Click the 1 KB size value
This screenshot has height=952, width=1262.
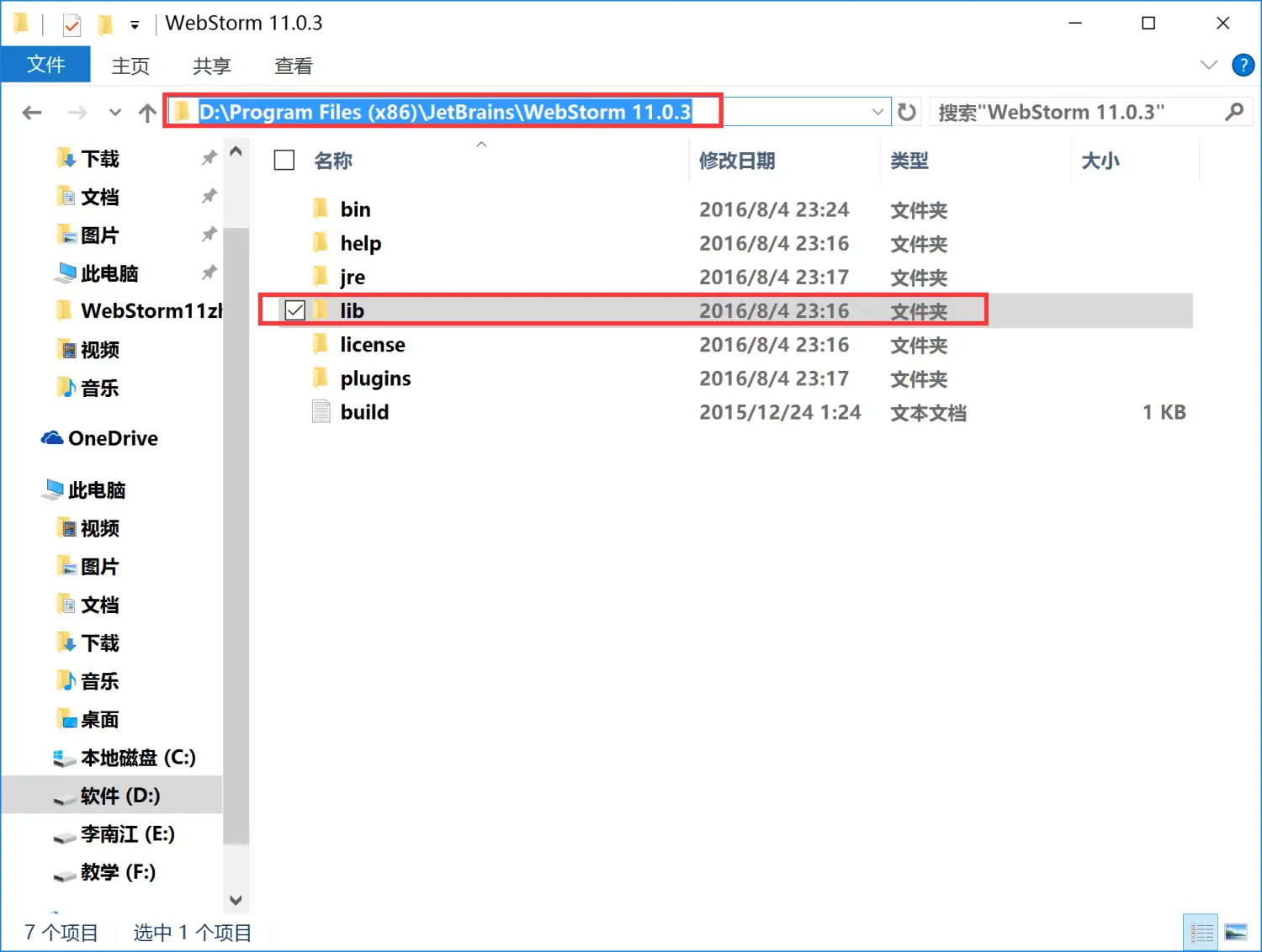pos(1164,412)
